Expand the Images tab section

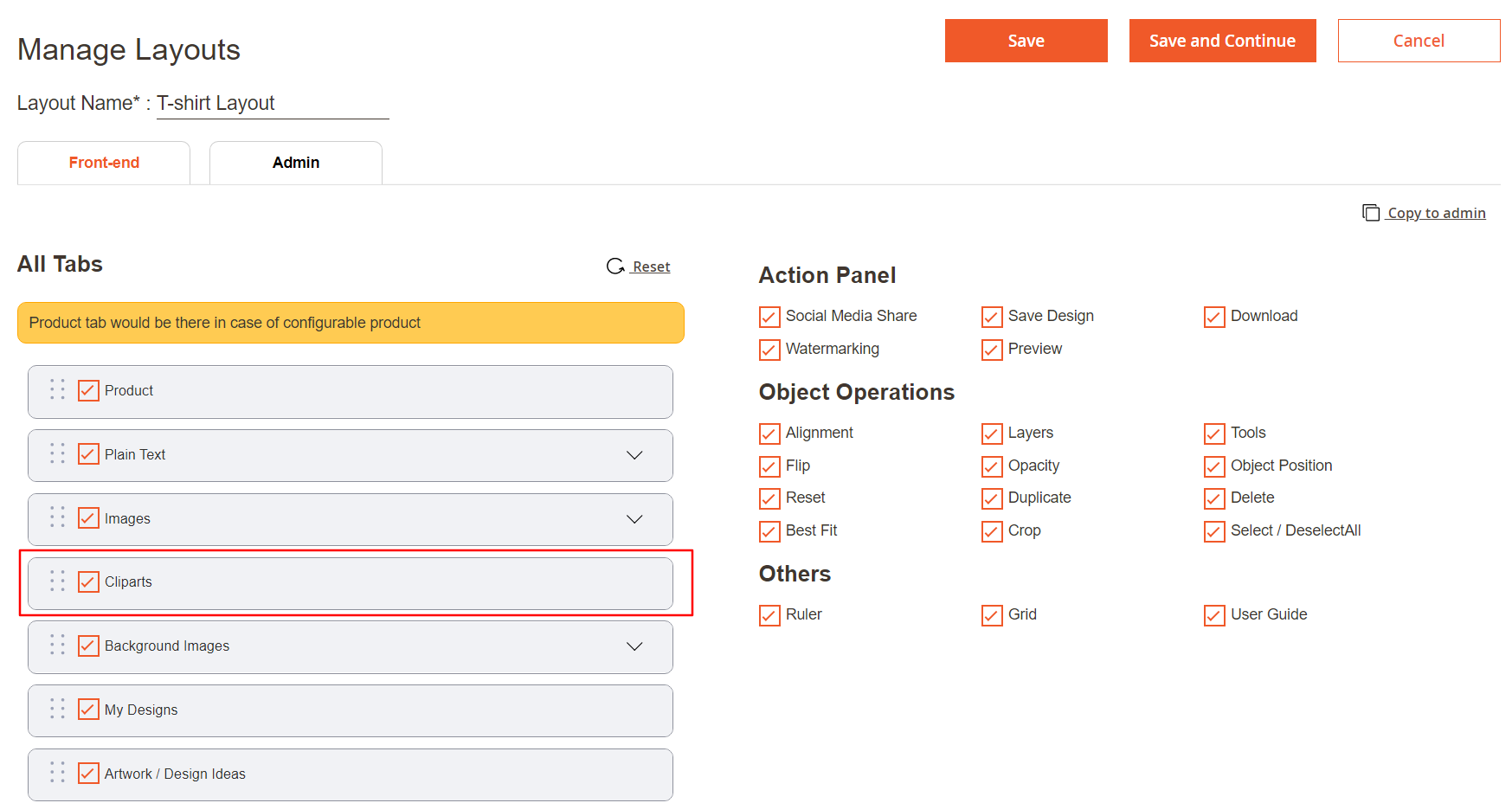(634, 519)
